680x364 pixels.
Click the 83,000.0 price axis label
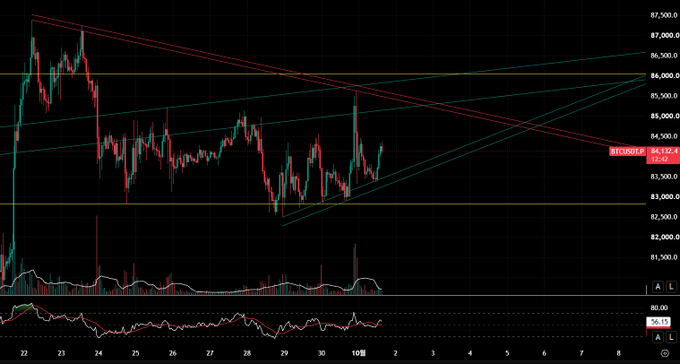pos(665,197)
